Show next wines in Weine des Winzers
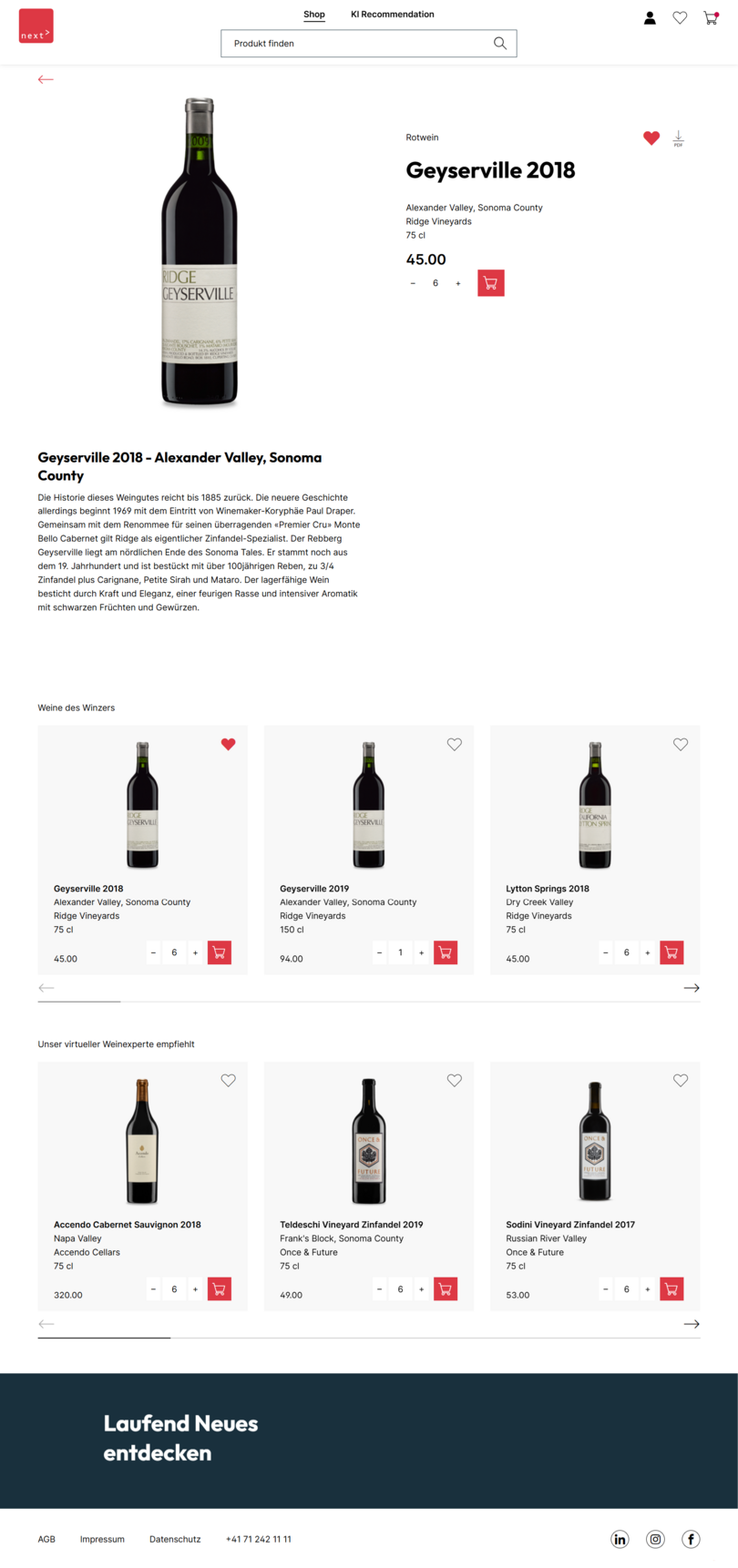The height and width of the screenshot is (1568, 738). [x=692, y=988]
